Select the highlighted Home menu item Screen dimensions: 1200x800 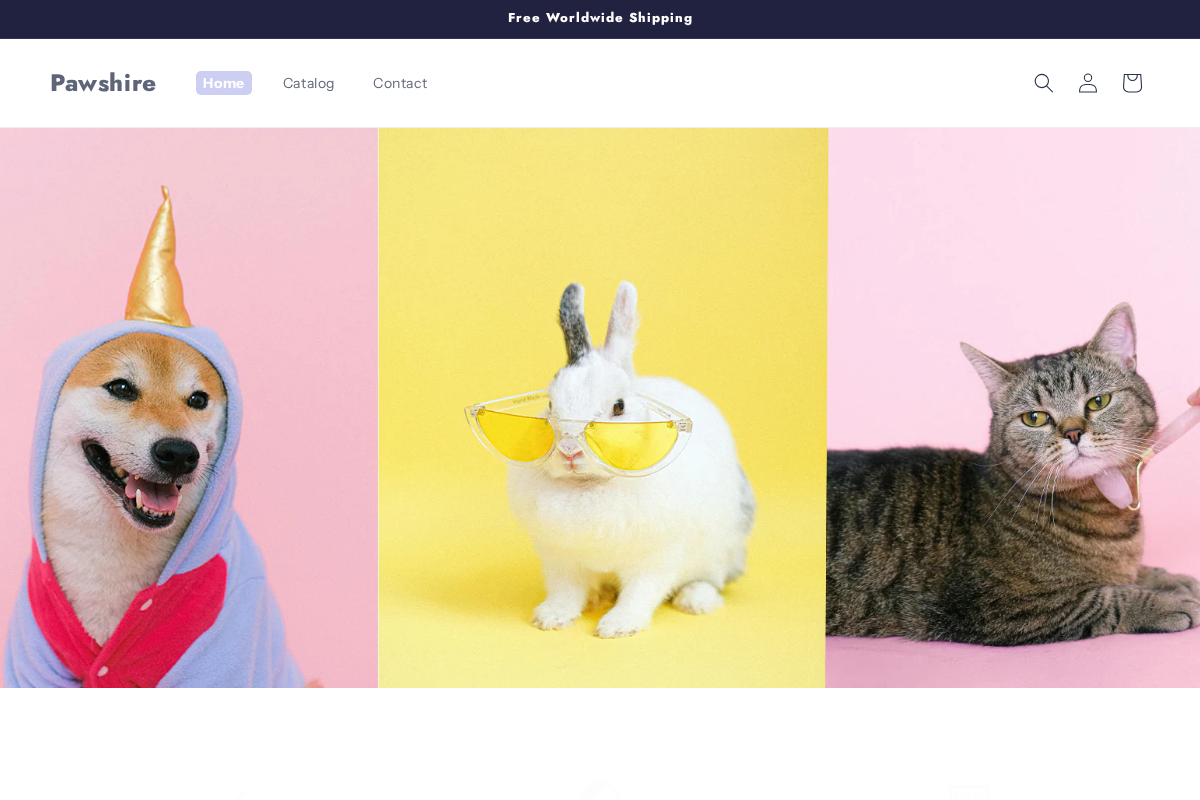tap(223, 83)
